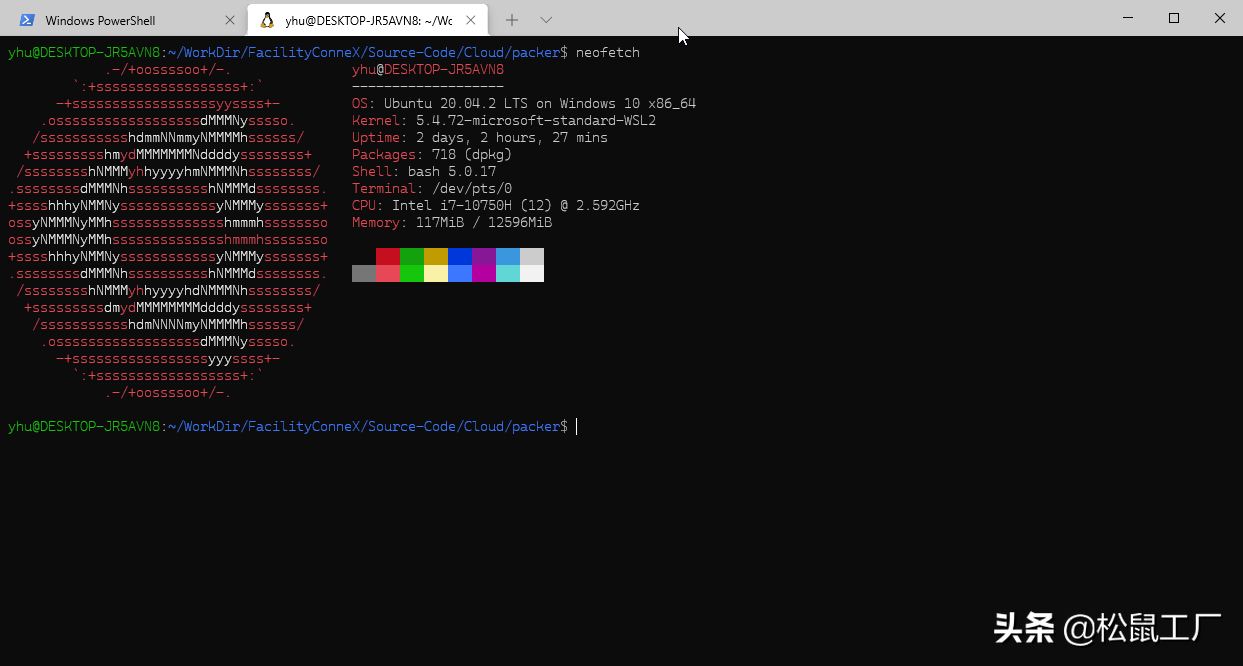Select the yhu@DESKTOP-JR5AVN8 Ubuntu tab
The height and width of the screenshot is (666, 1243).
click(368, 20)
